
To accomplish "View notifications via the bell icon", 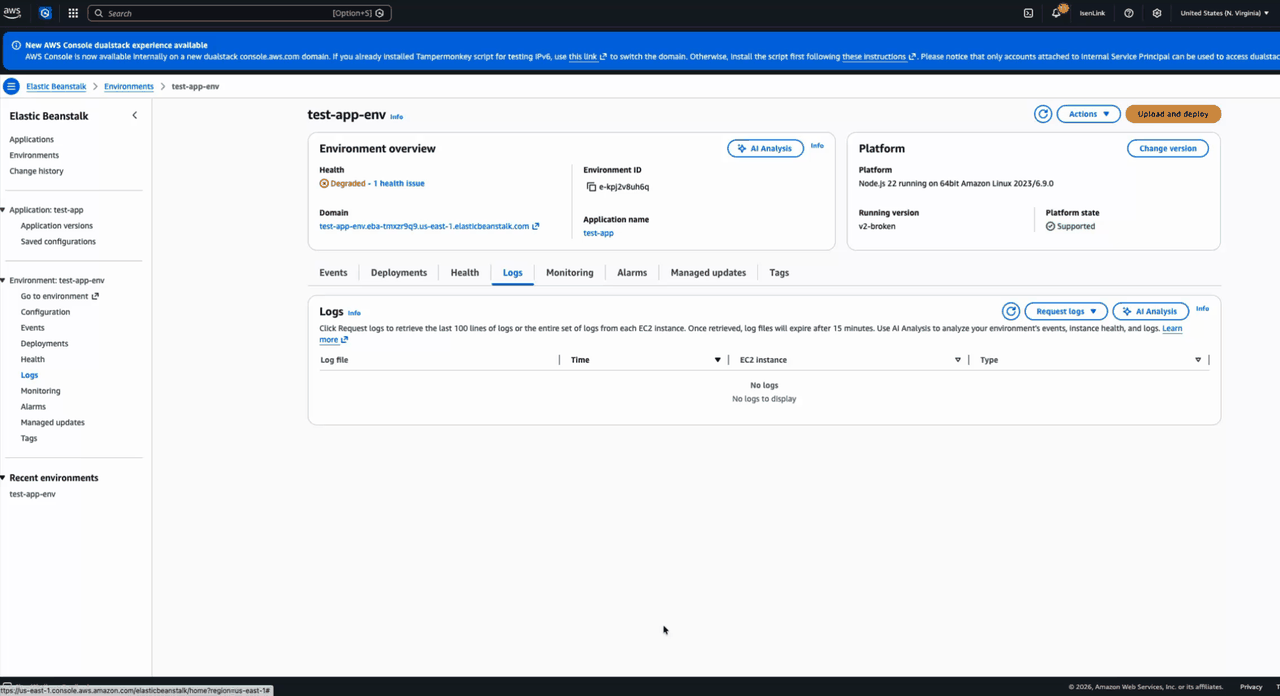I will coord(1057,13).
